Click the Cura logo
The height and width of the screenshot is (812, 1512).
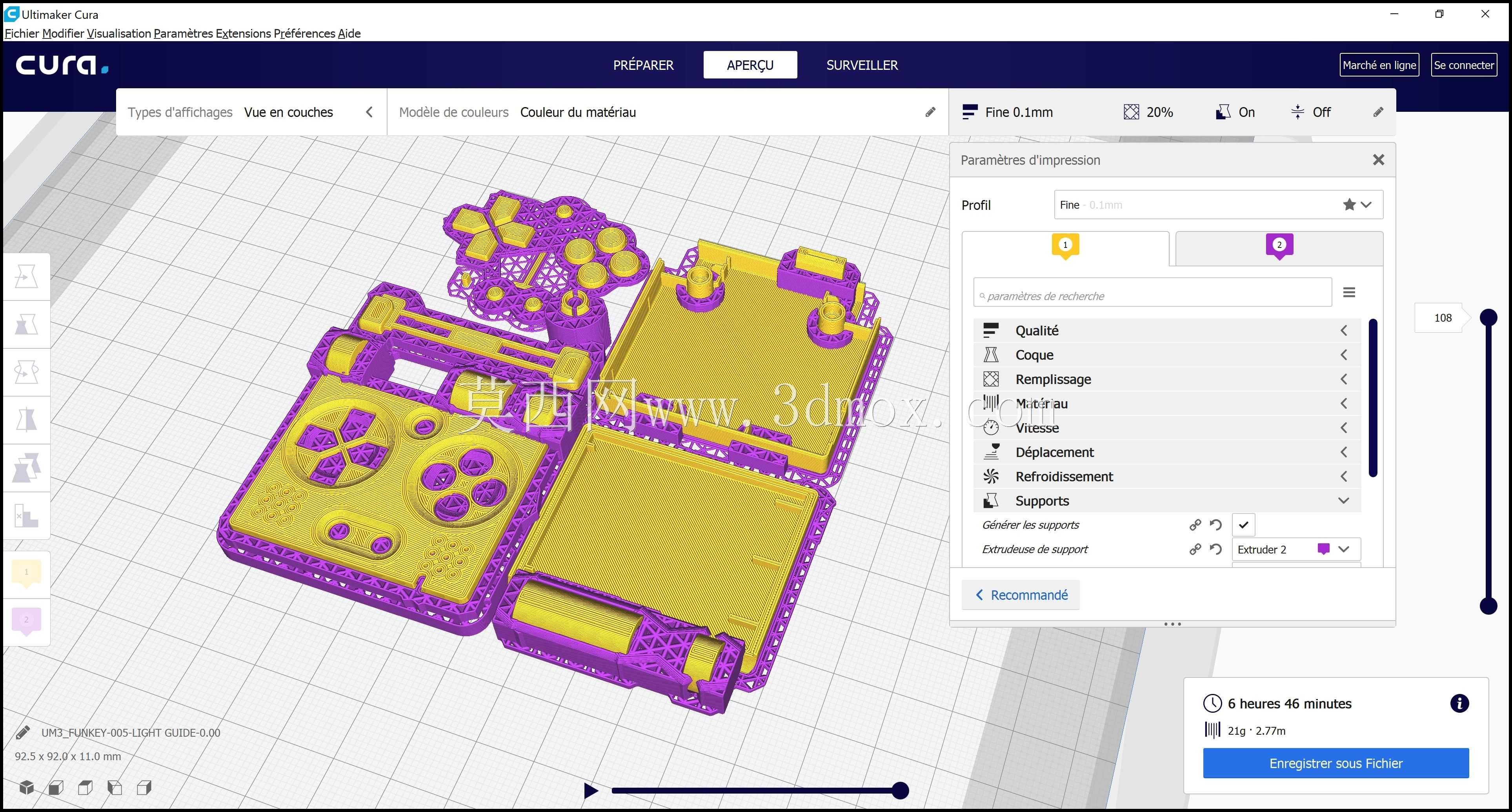point(62,65)
